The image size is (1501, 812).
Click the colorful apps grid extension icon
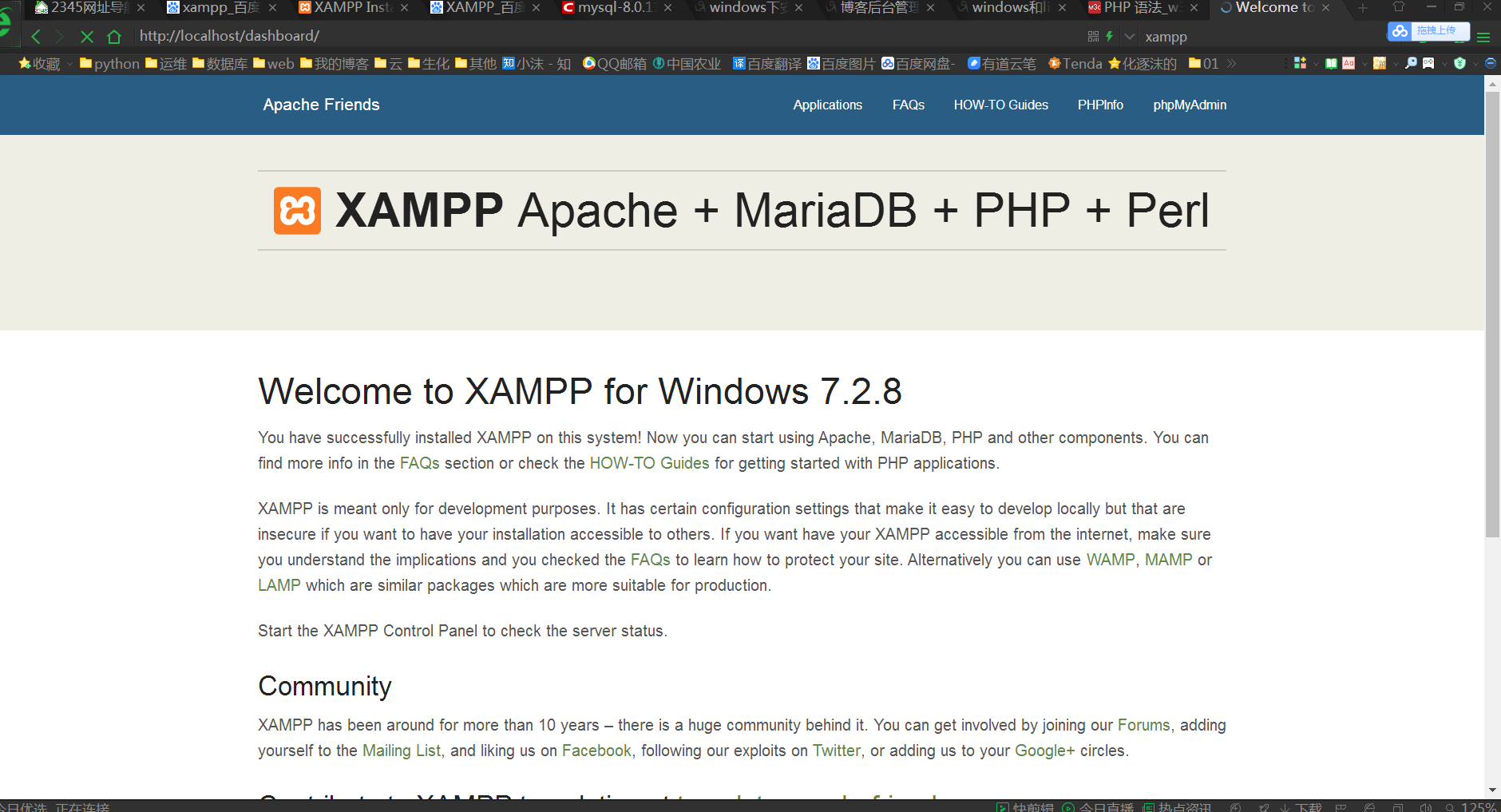(x=1301, y=63)
